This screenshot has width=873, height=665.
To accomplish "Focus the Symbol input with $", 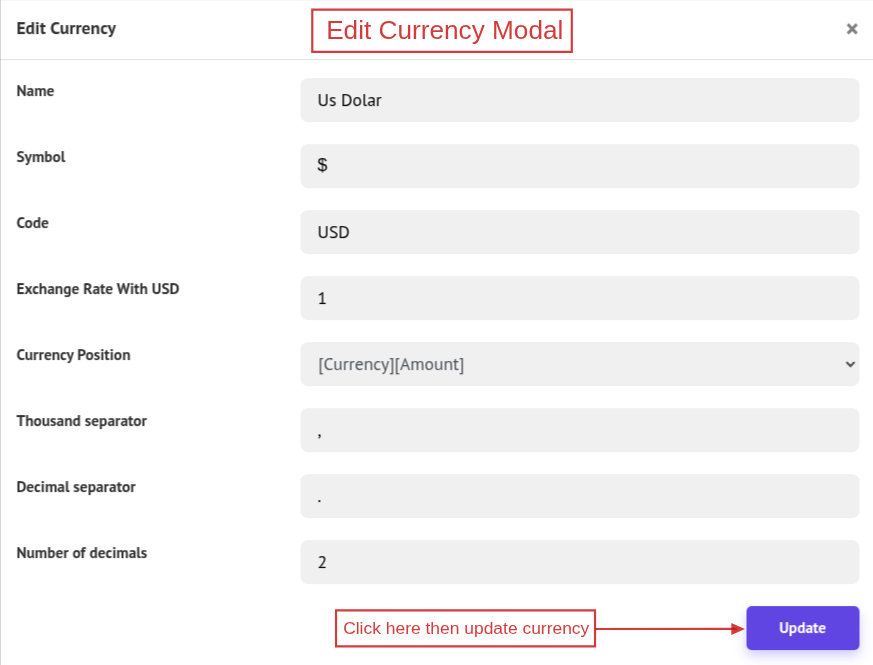I will (579, 166).
